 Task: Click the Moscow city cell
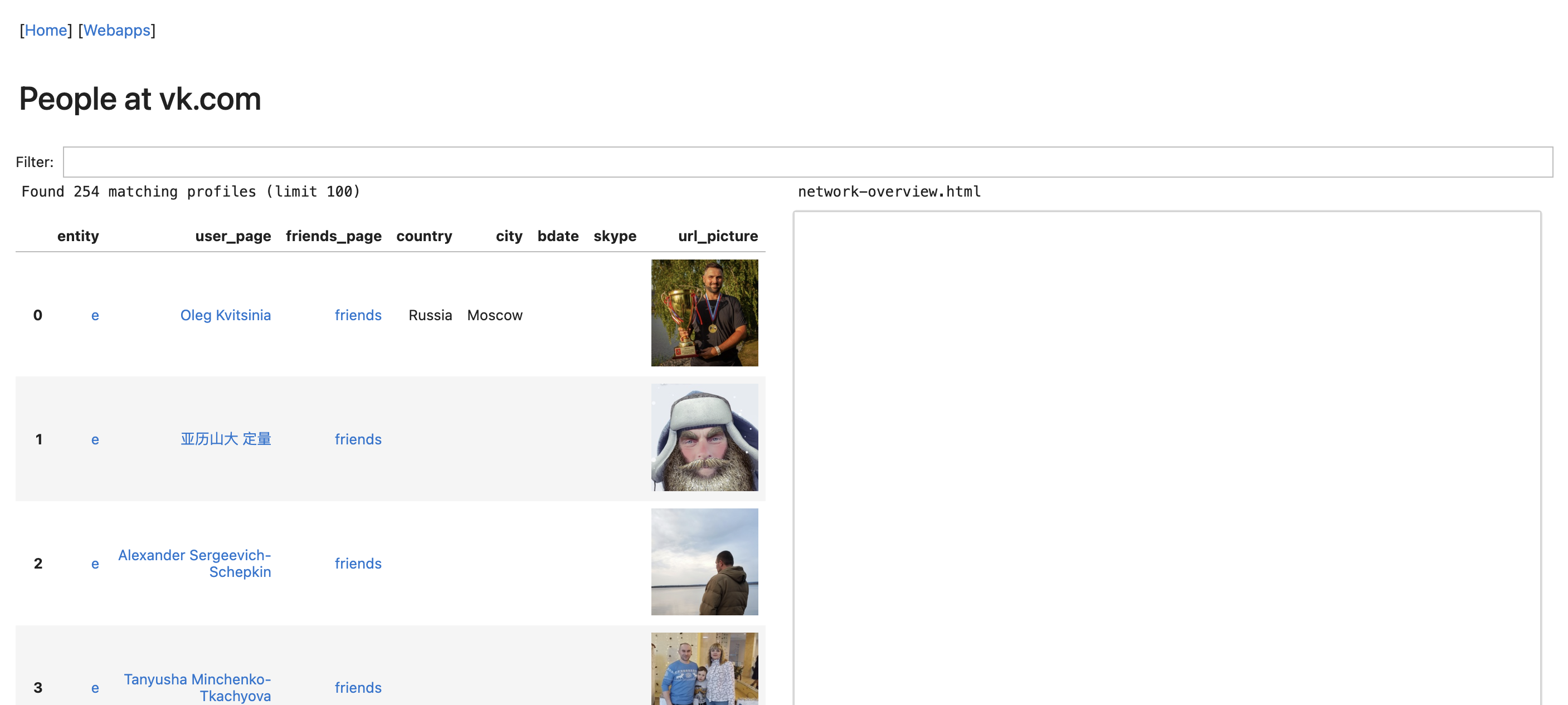click(x=495, y=315)
